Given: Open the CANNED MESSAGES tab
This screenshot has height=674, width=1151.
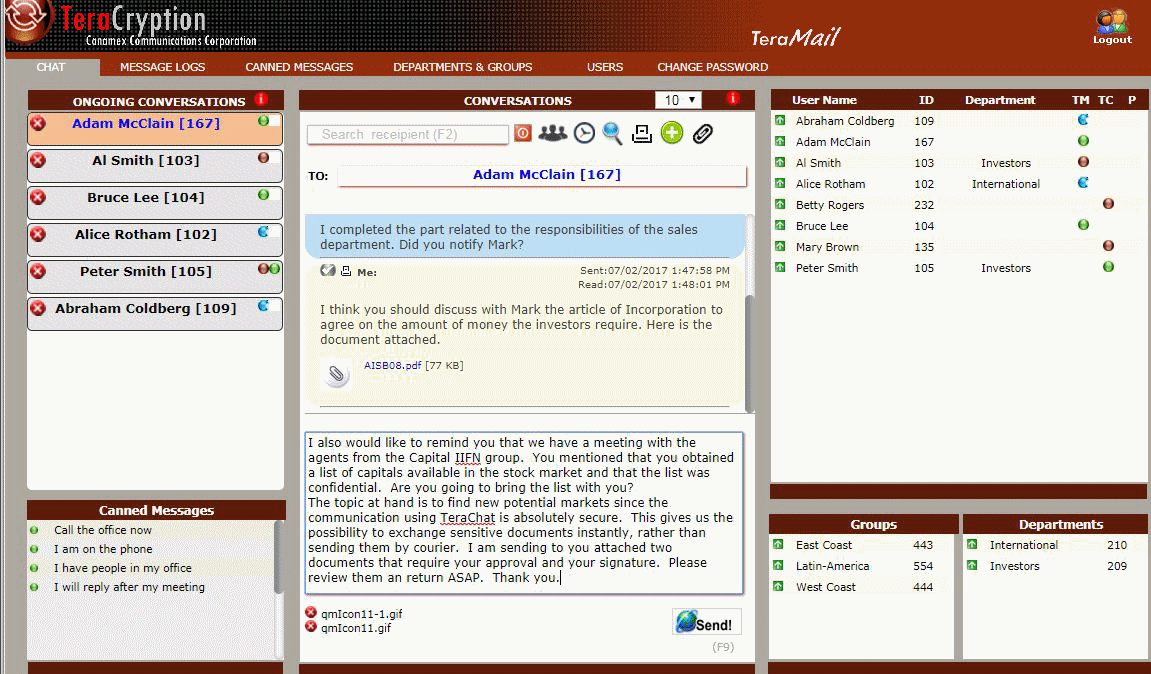Looking at the screenshot, I should click(x=299, y=67).
